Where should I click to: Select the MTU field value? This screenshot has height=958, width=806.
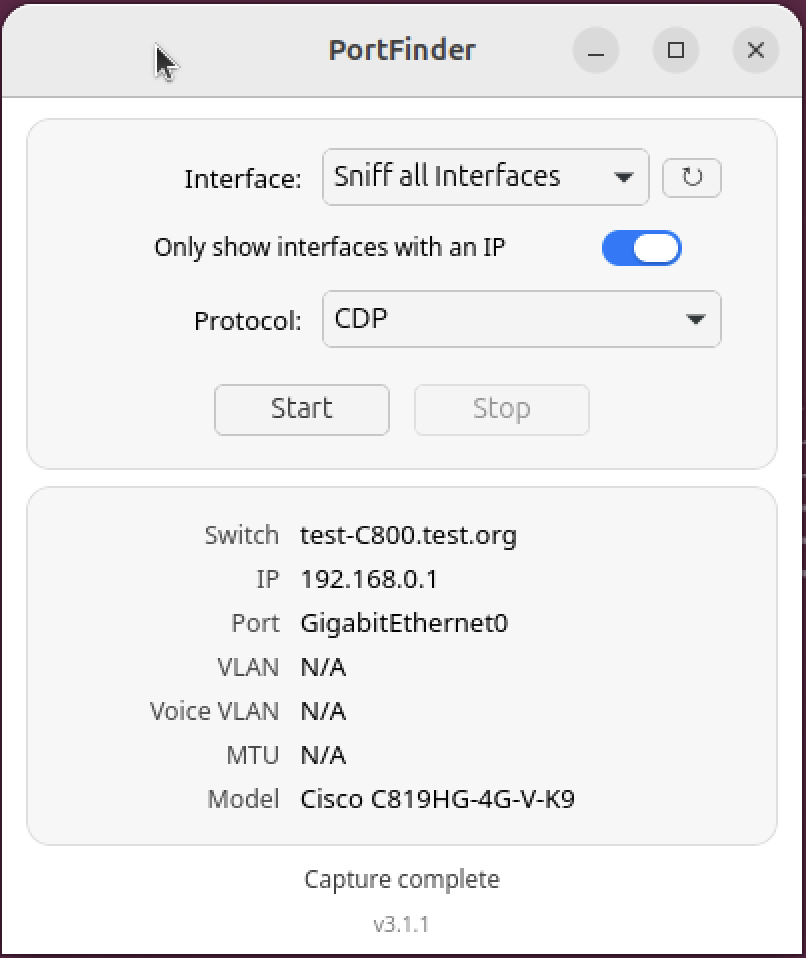(x=322, y=755)
